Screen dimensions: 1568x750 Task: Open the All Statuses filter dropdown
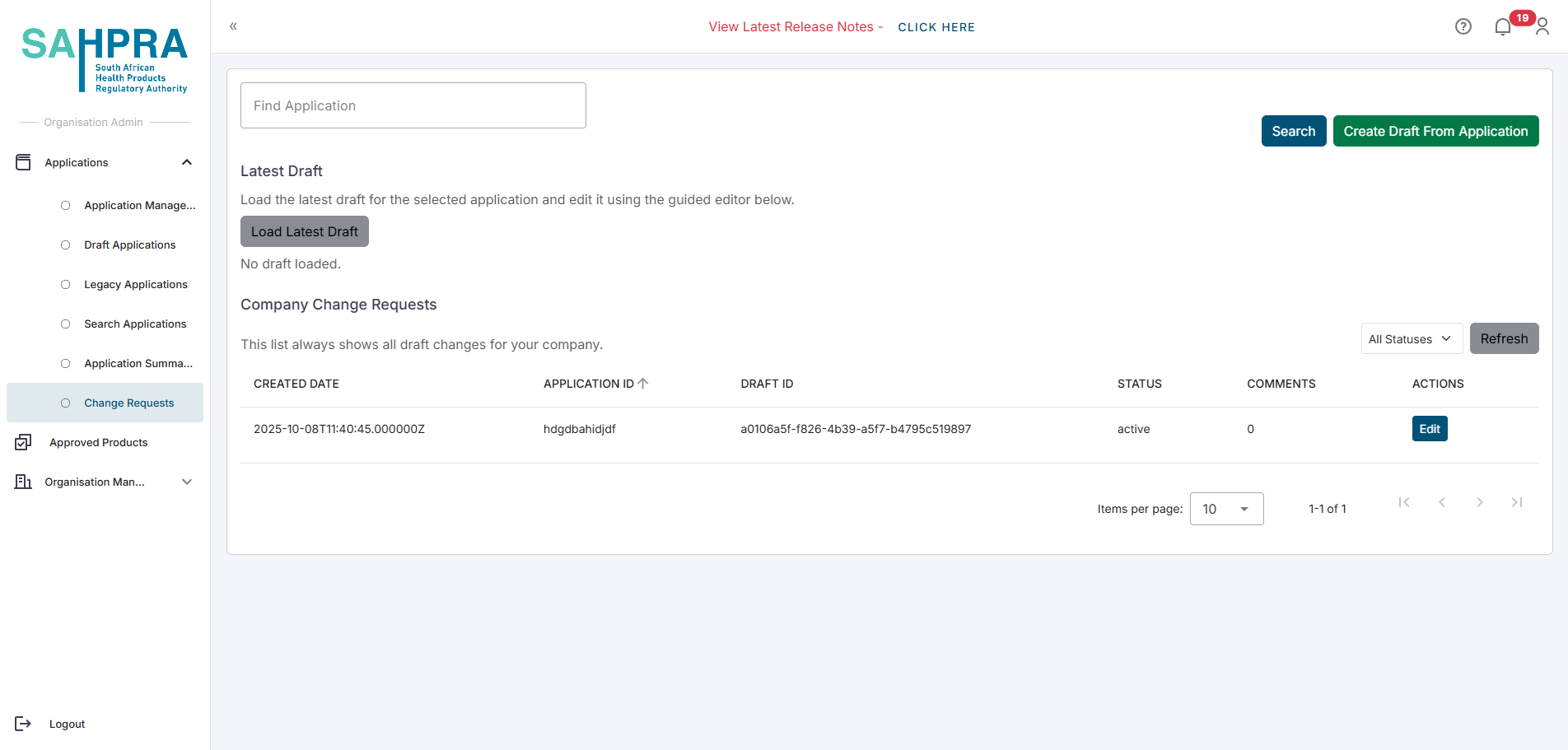click(x=1411, y=338)
